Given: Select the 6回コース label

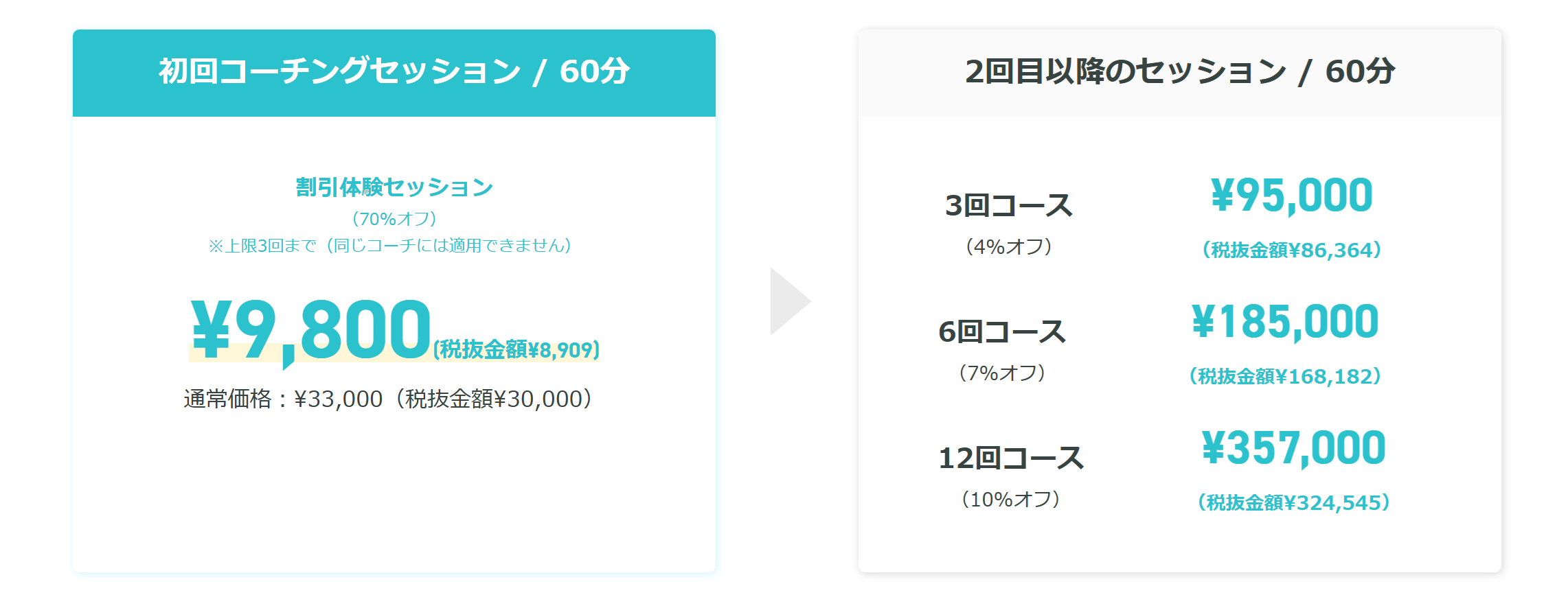Looking at the screenshot, I should [x=1002, y=331].
